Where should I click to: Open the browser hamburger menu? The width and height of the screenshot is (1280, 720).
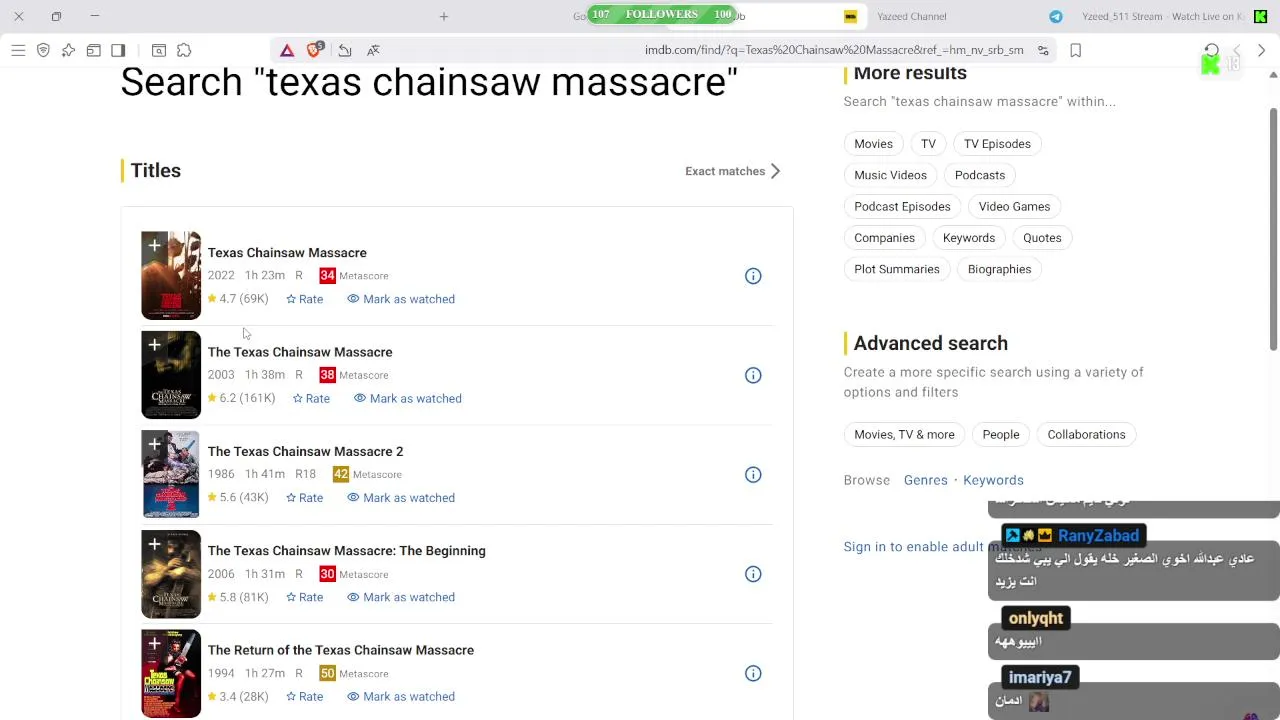click(x=18, y=50)
